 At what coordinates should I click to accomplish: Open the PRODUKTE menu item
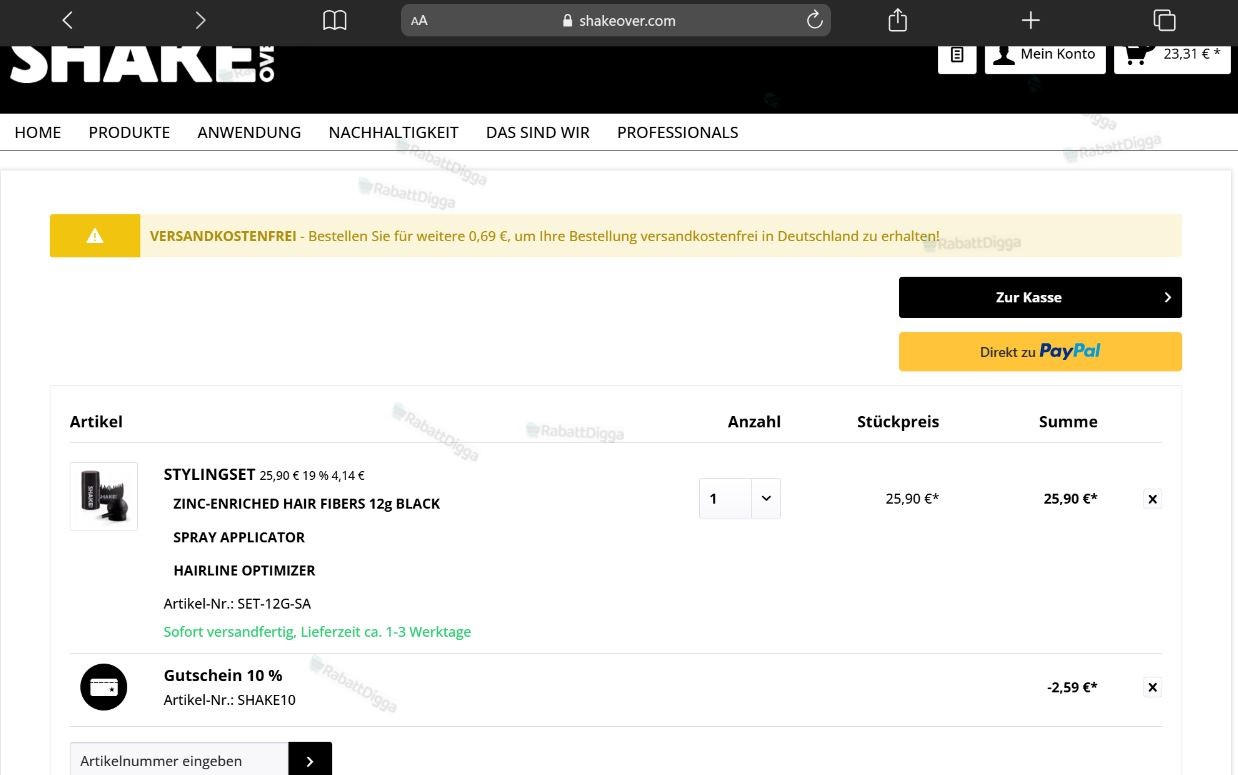[129, 132]
